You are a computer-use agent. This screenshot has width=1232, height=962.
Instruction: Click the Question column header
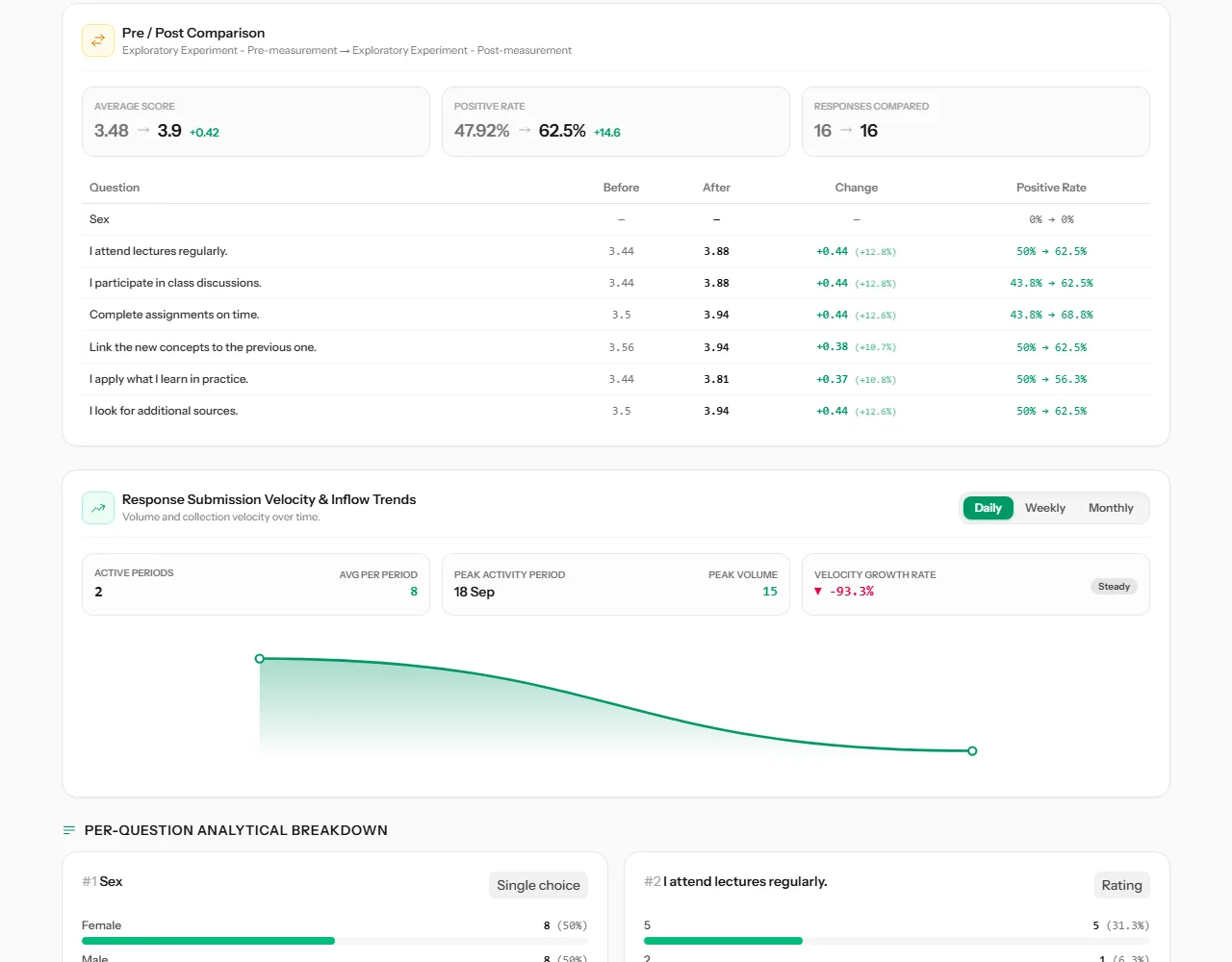115,188
